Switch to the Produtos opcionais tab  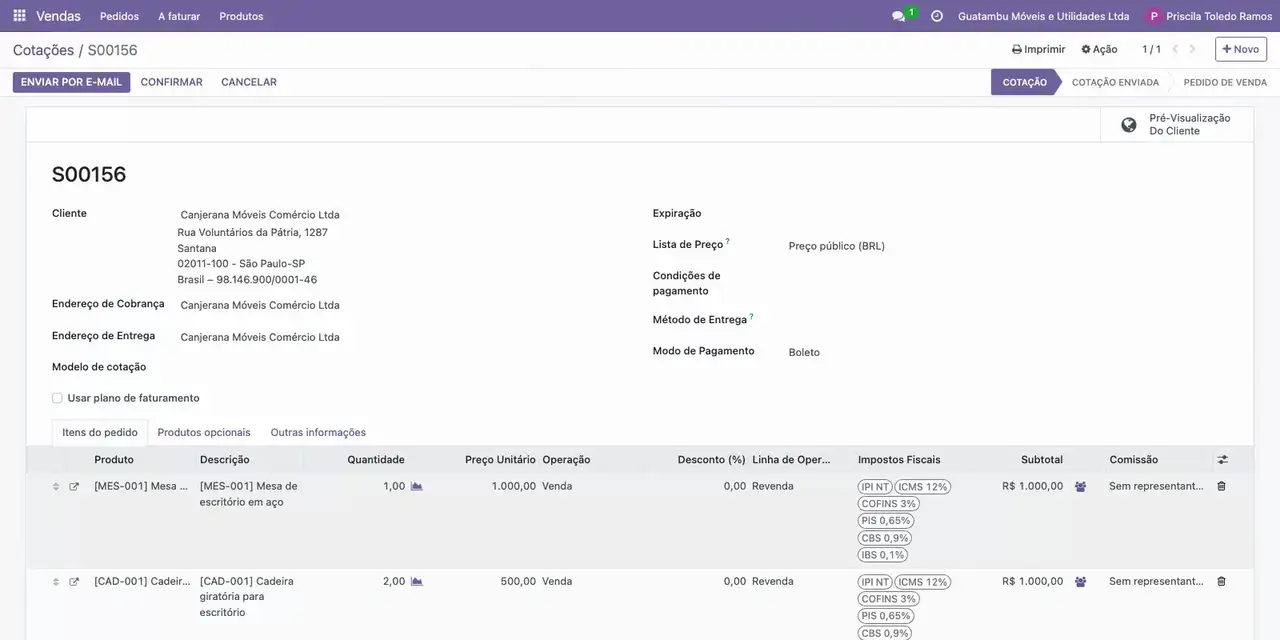coord(204,432)
